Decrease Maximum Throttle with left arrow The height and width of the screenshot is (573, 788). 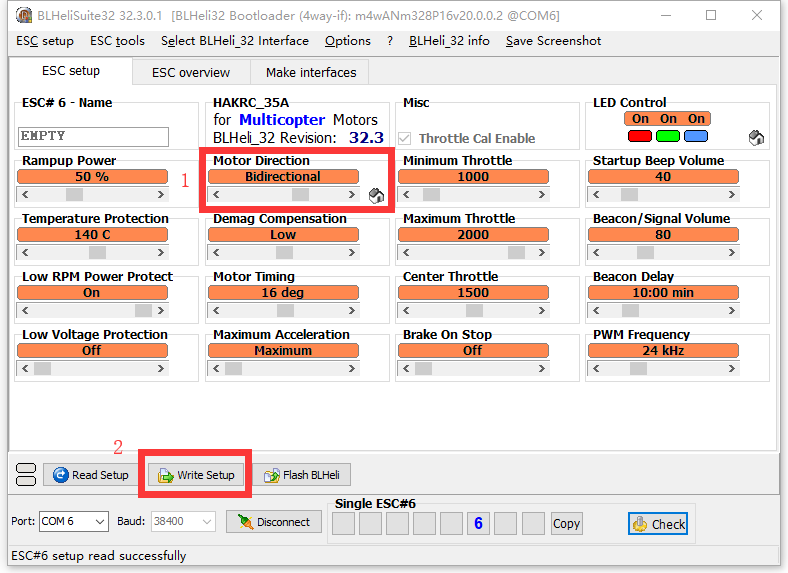tap(406, 252)
